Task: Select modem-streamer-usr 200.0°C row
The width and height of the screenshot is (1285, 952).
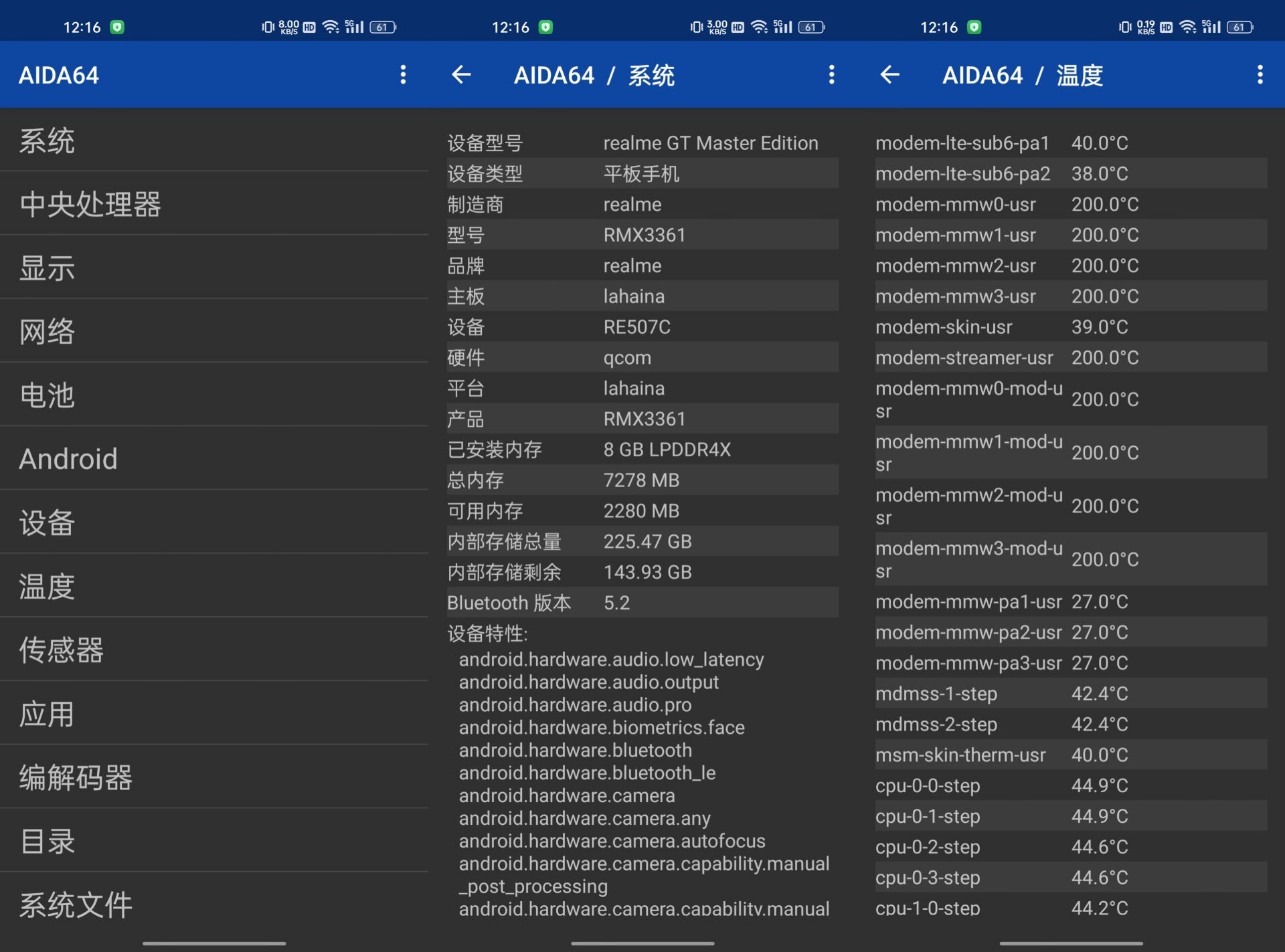Action: 1071,358
